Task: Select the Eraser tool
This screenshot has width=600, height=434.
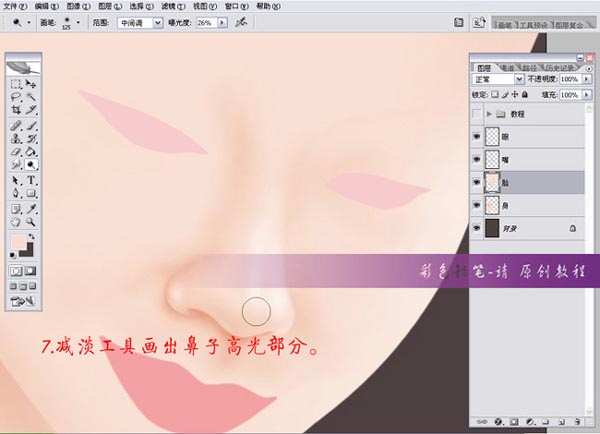Action: coord(16,152)
